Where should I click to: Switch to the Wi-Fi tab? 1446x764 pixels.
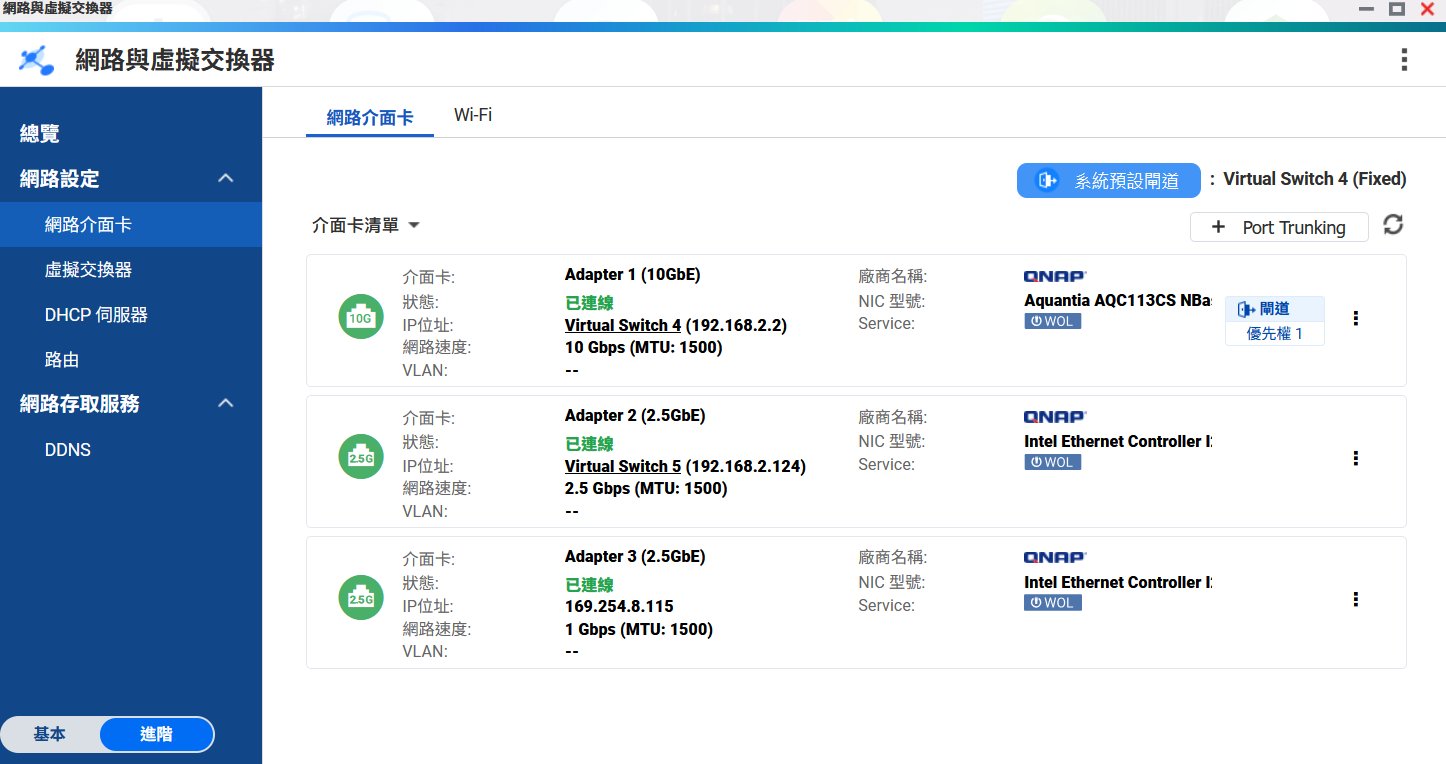pos(472,115)
